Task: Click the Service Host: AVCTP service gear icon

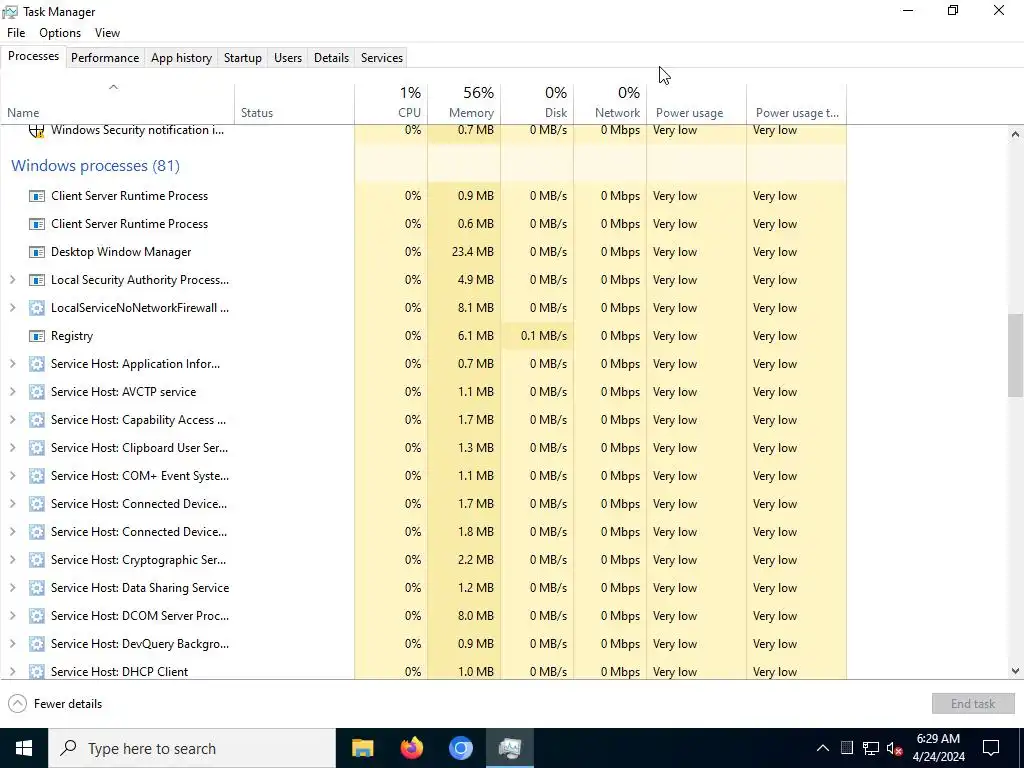Action: [x=37, y=392]
